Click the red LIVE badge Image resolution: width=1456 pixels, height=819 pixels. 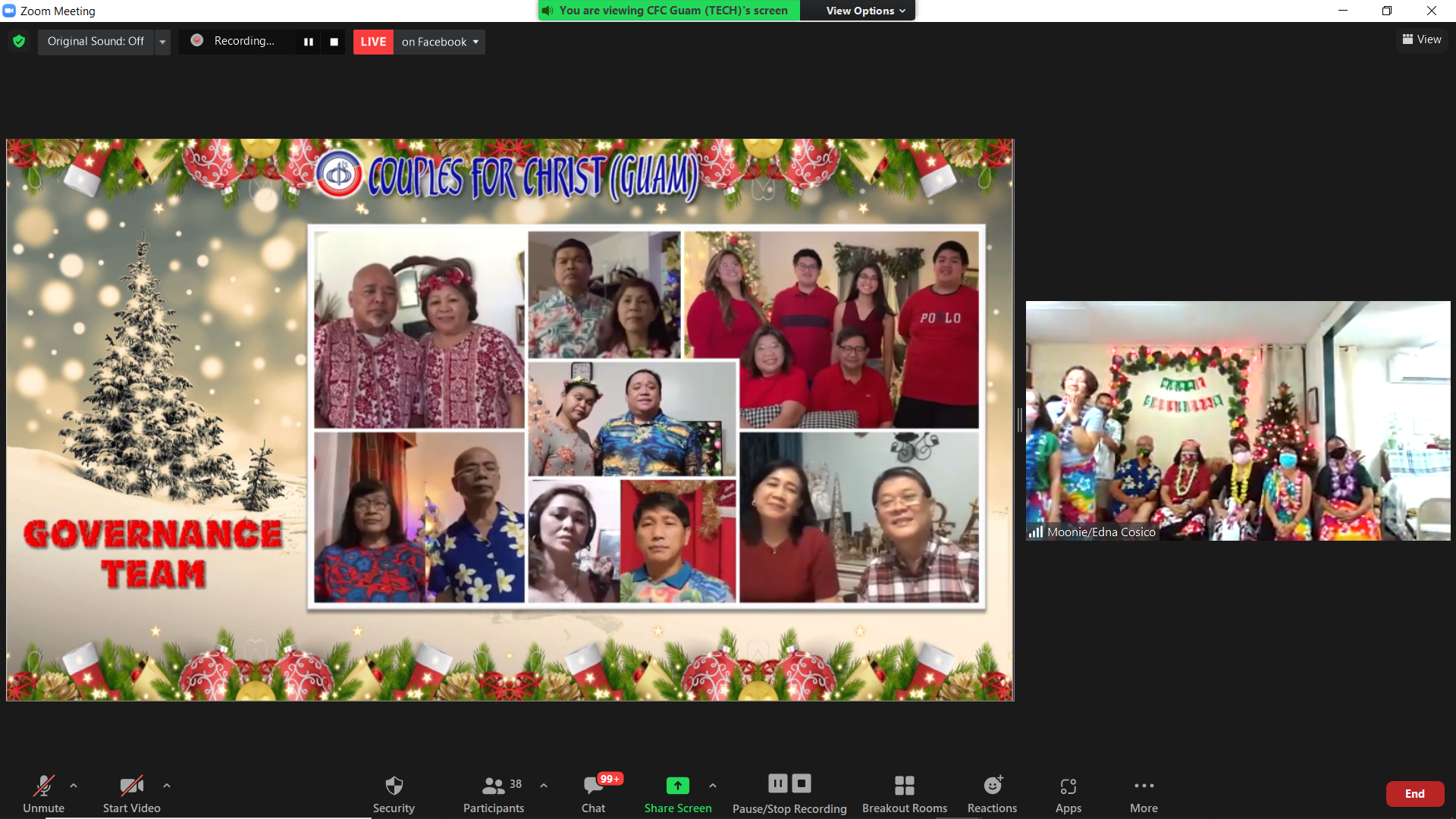point(373,42)
